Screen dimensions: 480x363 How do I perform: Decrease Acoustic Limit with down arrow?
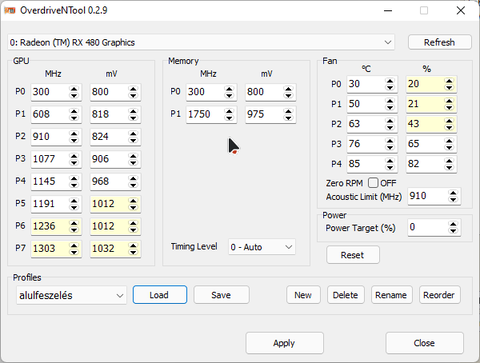[x=453, y=199]
